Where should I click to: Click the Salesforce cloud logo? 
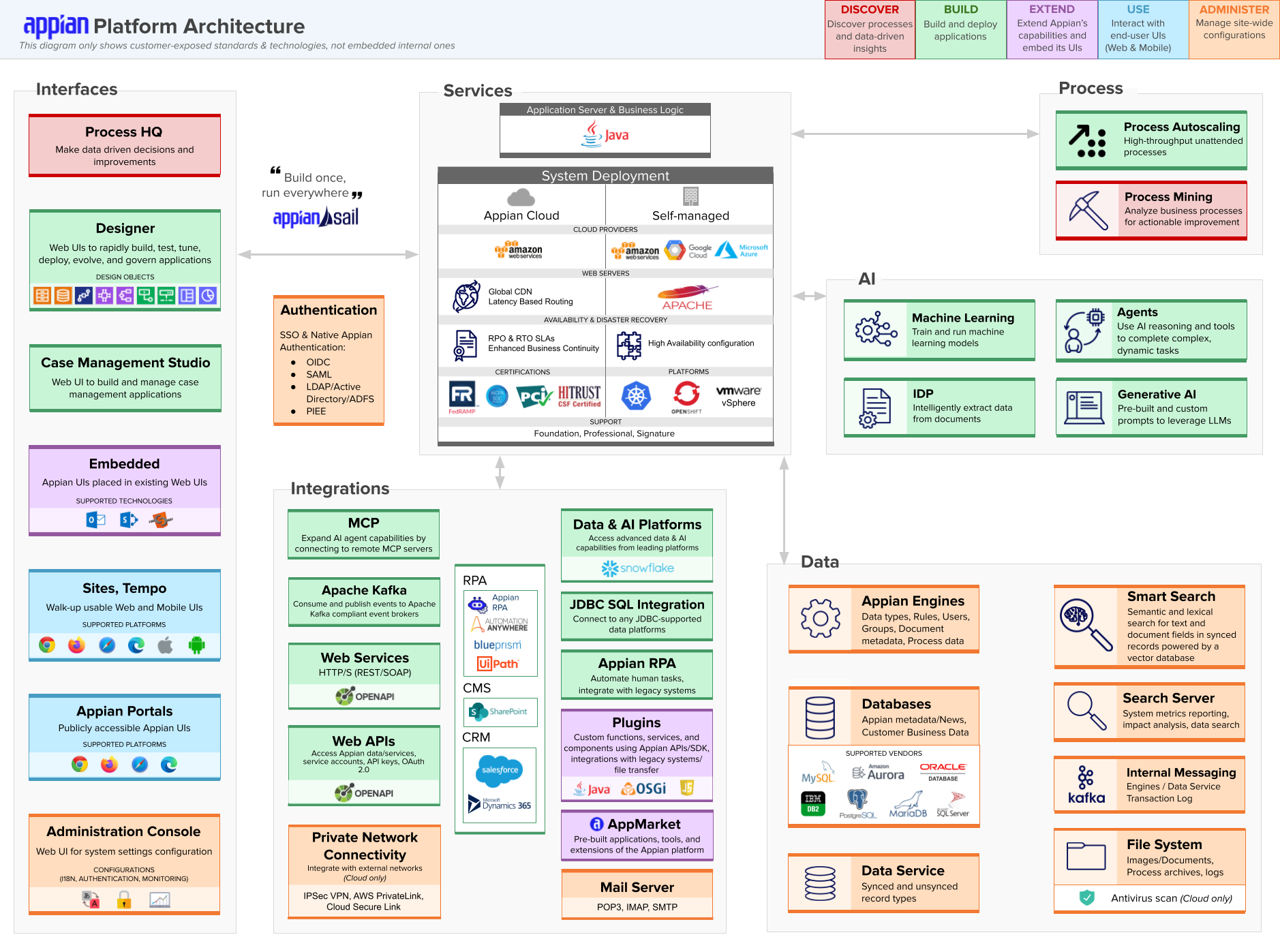tap(500, 770)
